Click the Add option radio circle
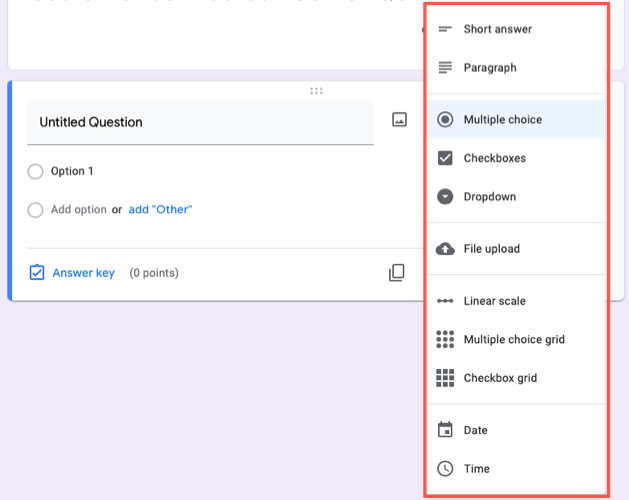Viewport: 629px width, 500px height. pyautogui.click(x=36, y=210)
